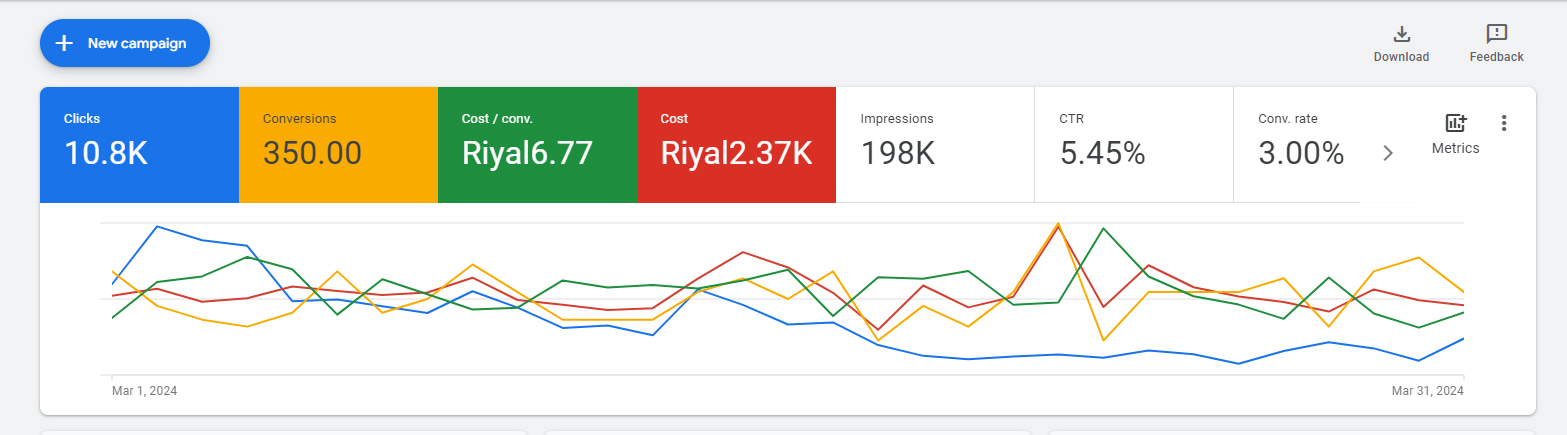This screenshot has height=435, width=1567.
Task: Click the plus icon on New campaign
Action: [64, 43]
